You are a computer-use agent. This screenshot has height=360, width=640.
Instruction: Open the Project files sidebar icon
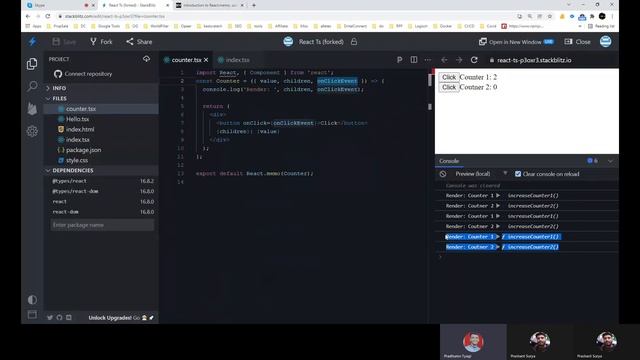coord(32,64)
